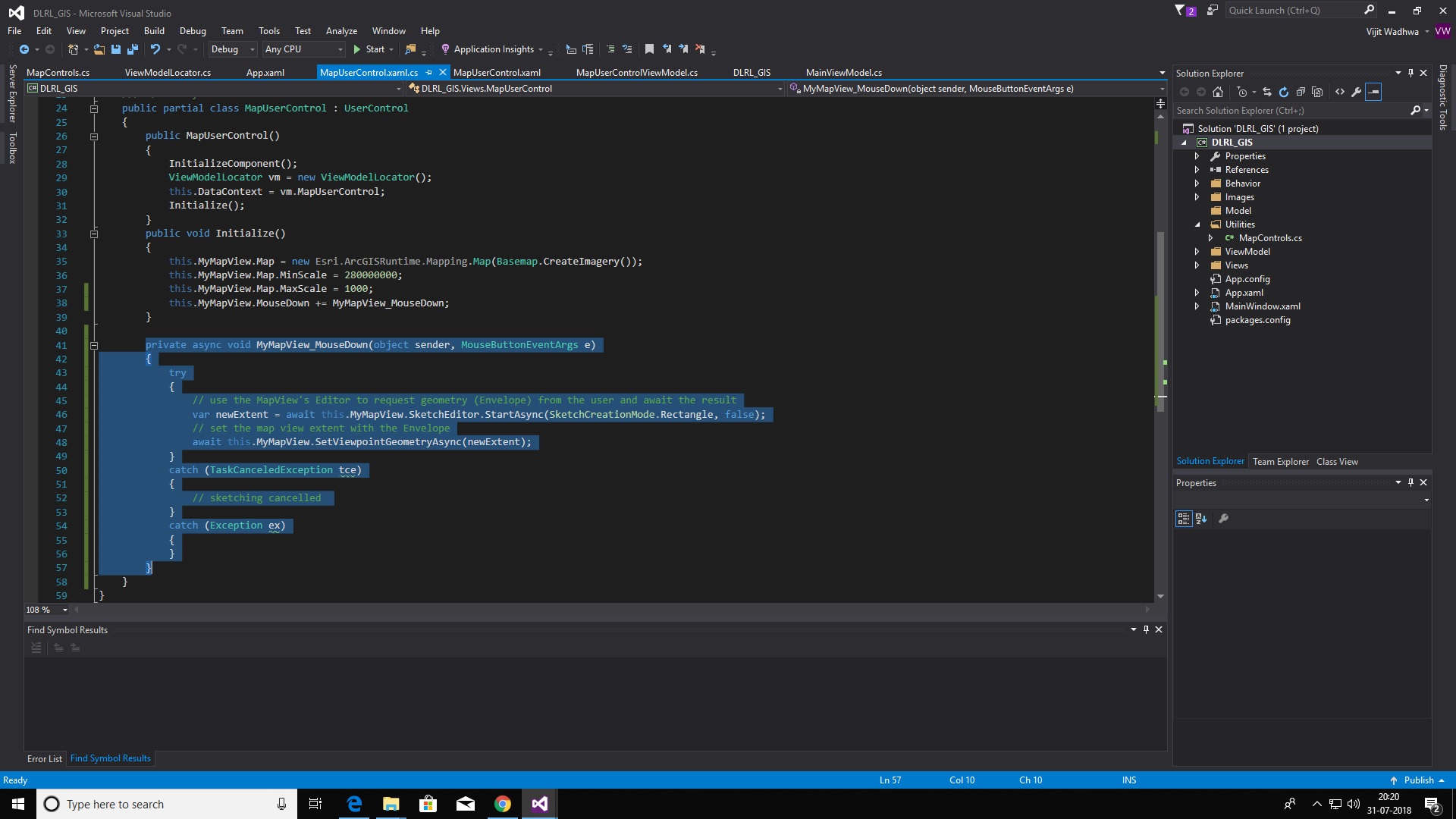The width and height of the screenshot is (1456, 819).
Task: Go to the next bookmark
Action: tap(683, 49)
